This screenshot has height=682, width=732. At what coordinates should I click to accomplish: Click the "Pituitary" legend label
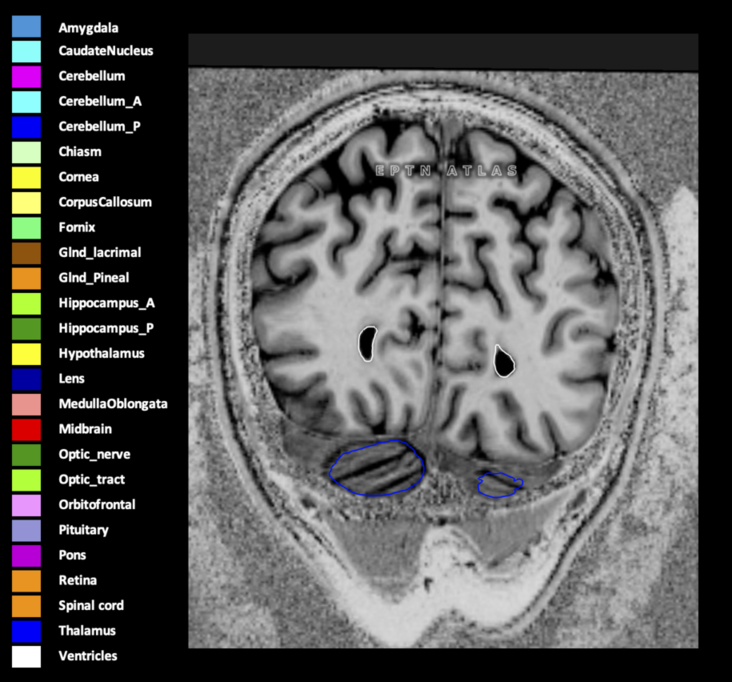coord(84,530)
